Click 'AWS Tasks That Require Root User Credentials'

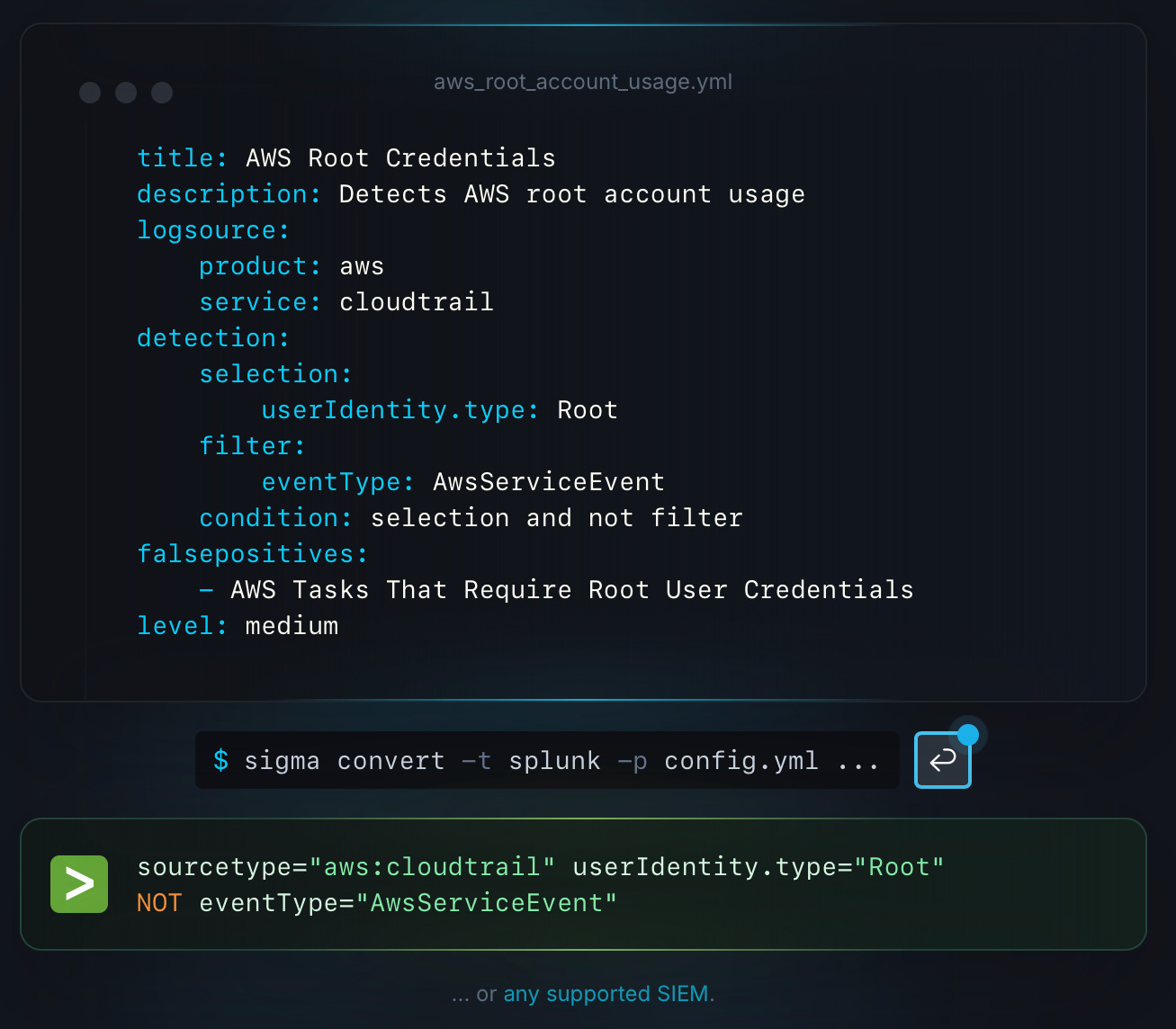coord(572,590)
